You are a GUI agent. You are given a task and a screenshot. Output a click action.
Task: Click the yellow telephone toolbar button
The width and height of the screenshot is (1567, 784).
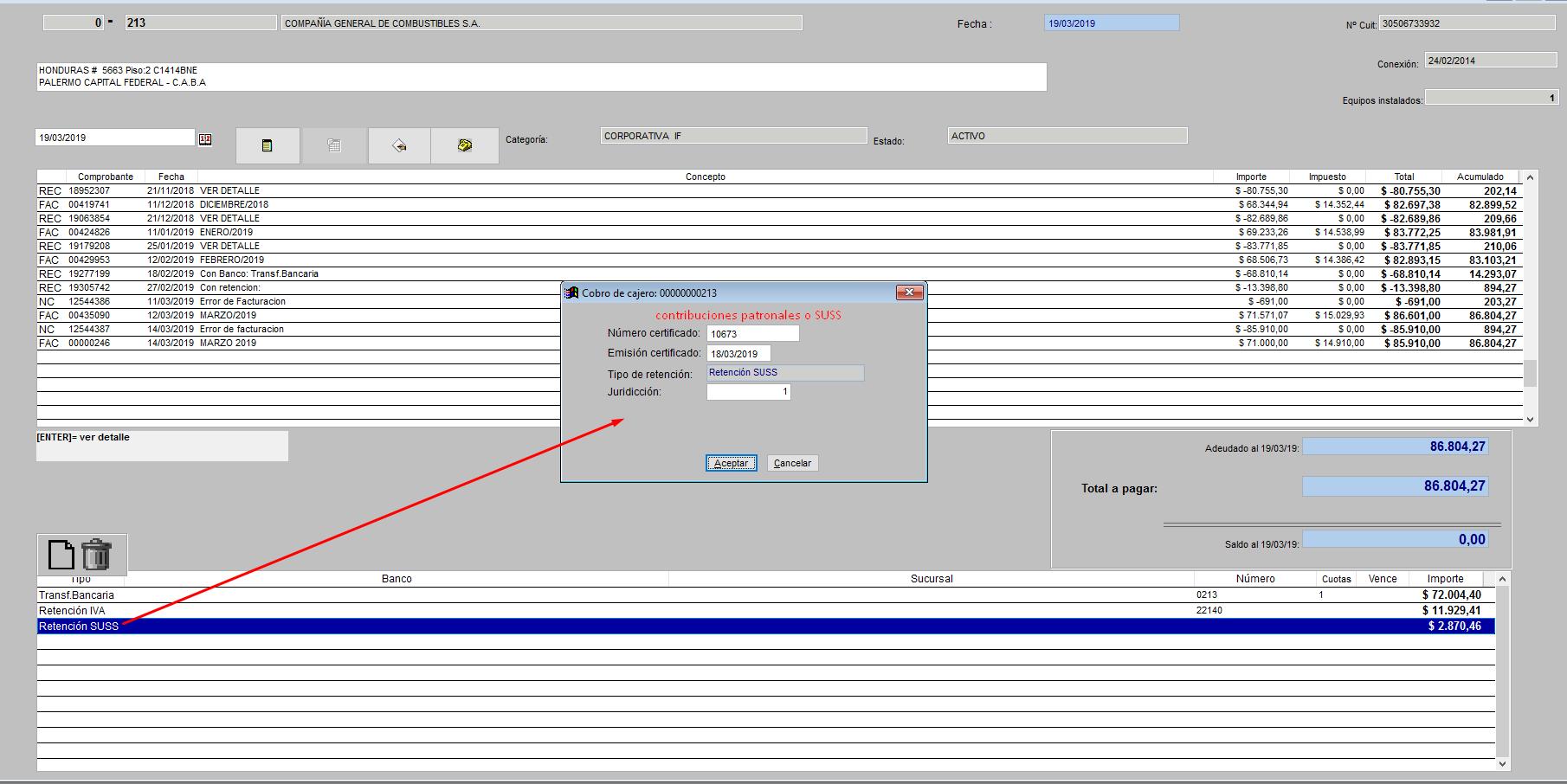coord(465,145)
